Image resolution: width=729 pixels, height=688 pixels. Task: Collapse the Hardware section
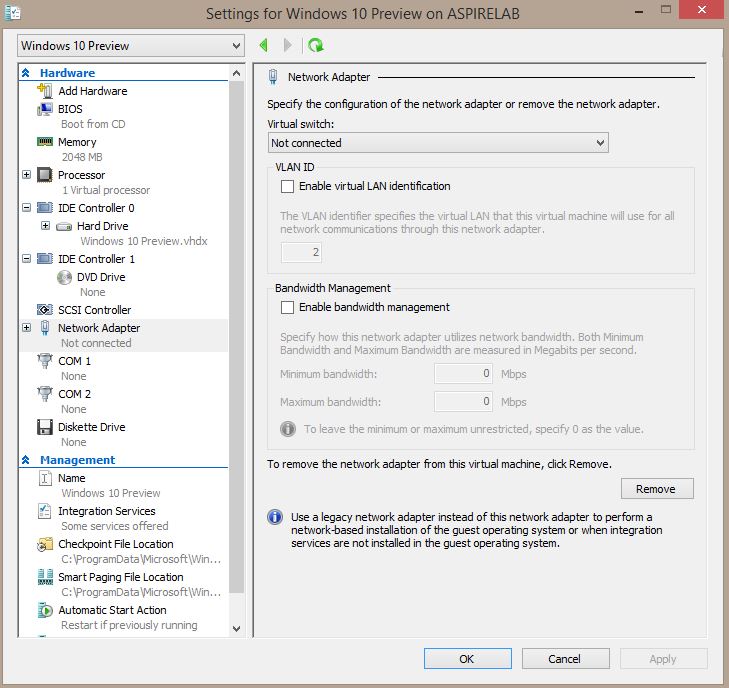coord(26,73)
